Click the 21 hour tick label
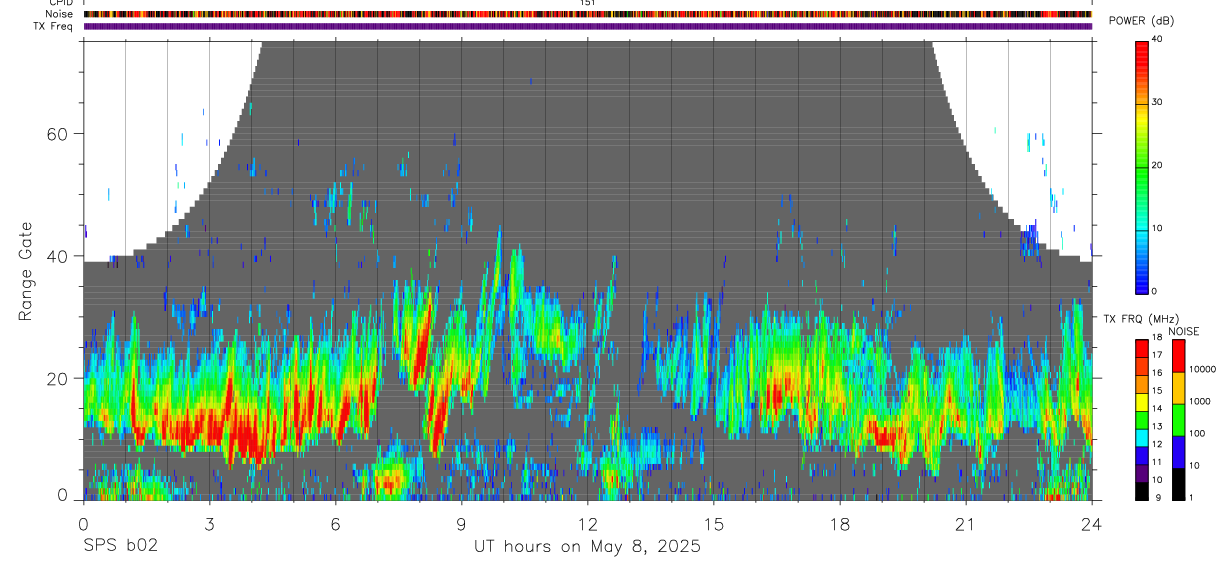Screen dimensions: 1228x567 966,523
